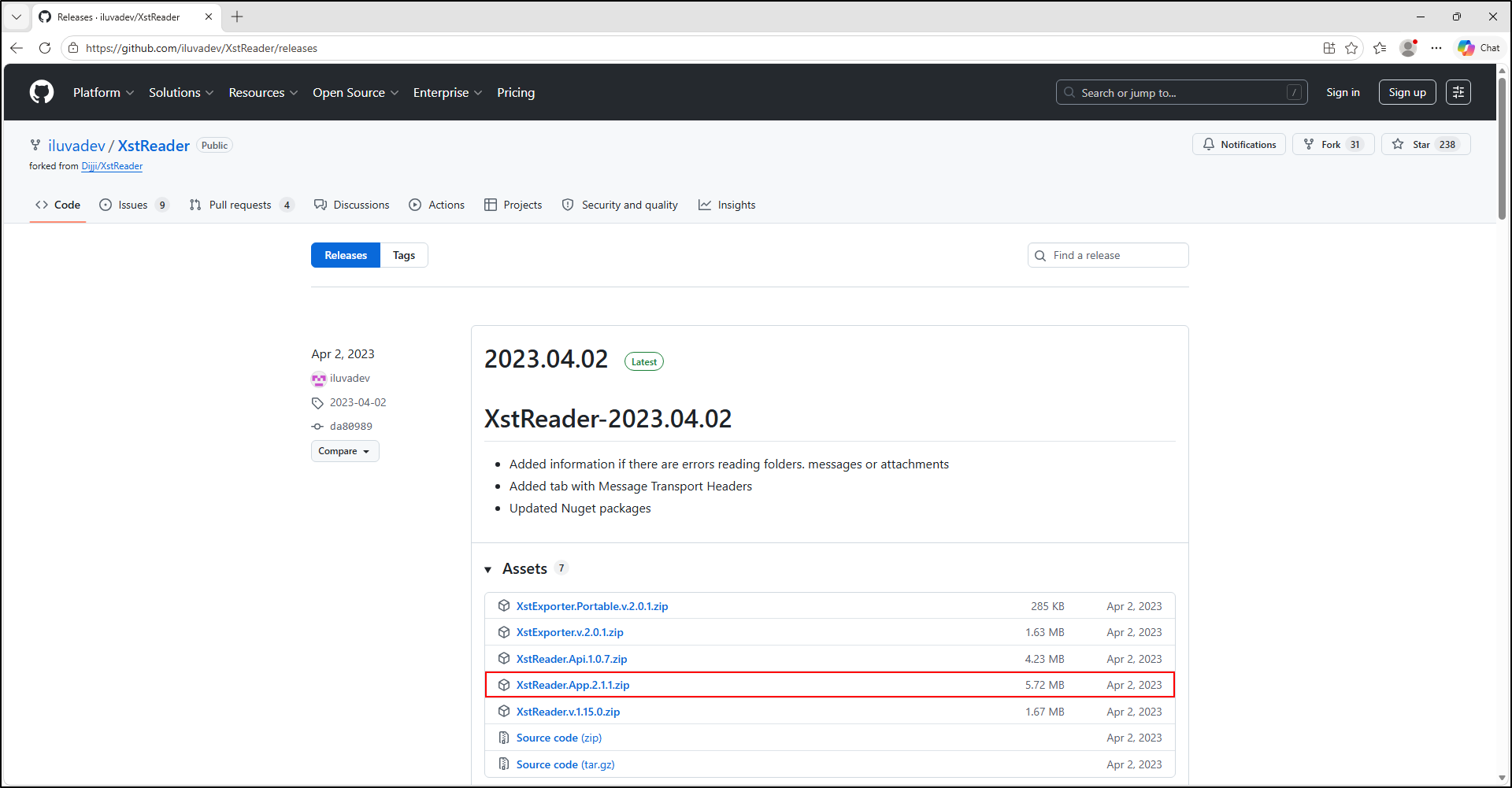Switch to the Issues tab
The width and height of the screenshot is (1512, 788).
[x=134, y=205]
